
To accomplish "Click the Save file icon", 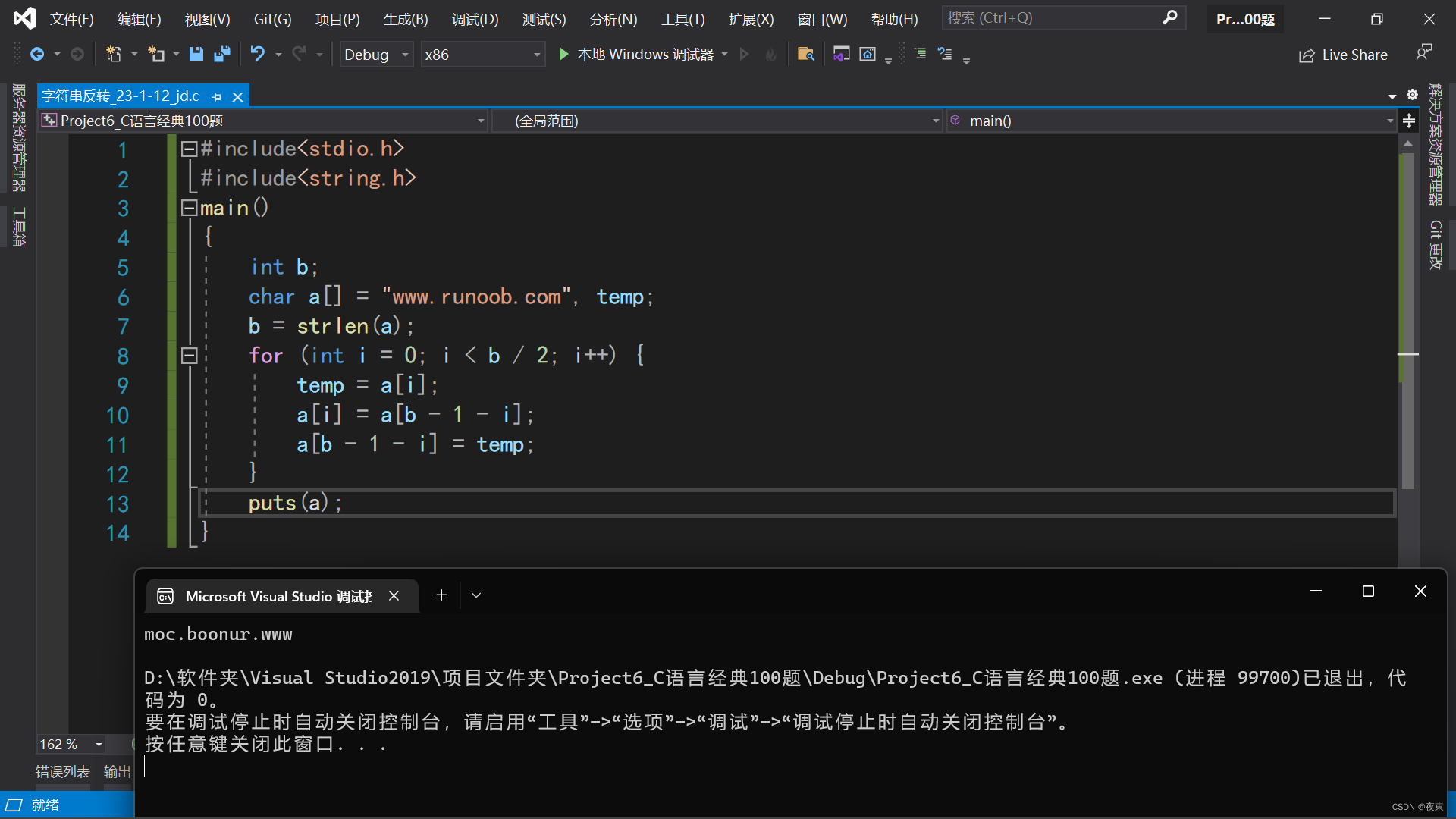I will click(196, 54).
